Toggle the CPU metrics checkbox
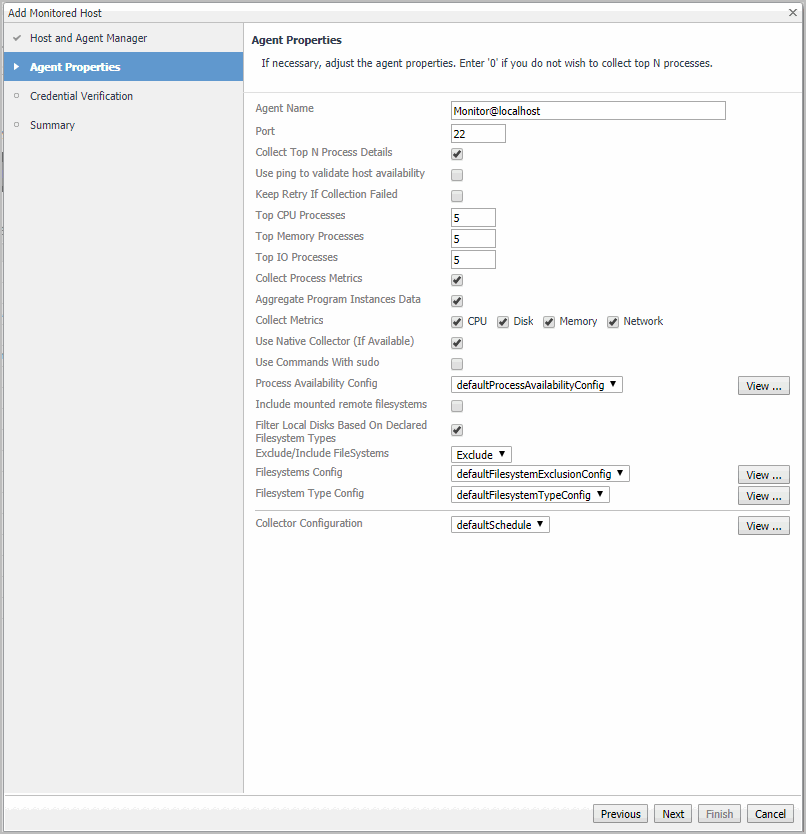The image size is (806, 834). coord(457,322)
